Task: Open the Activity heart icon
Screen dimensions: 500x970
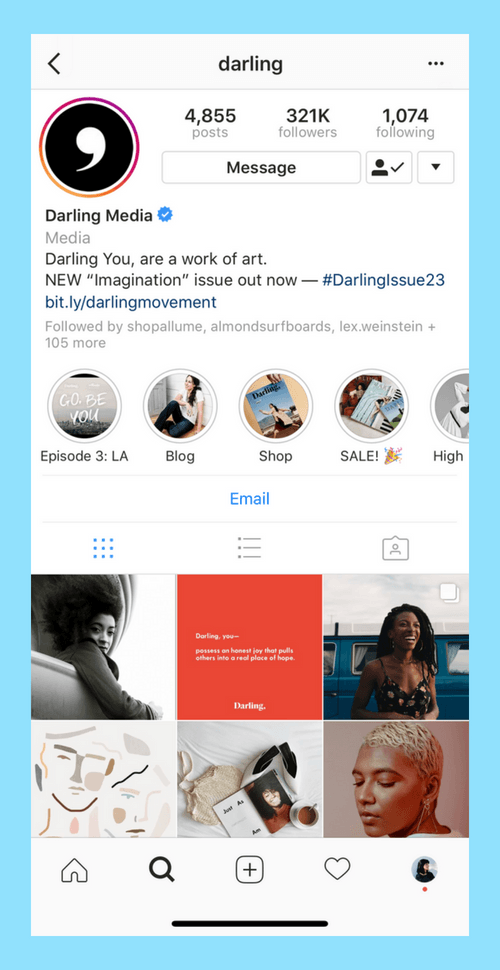Action: click(x=337, y=870)
